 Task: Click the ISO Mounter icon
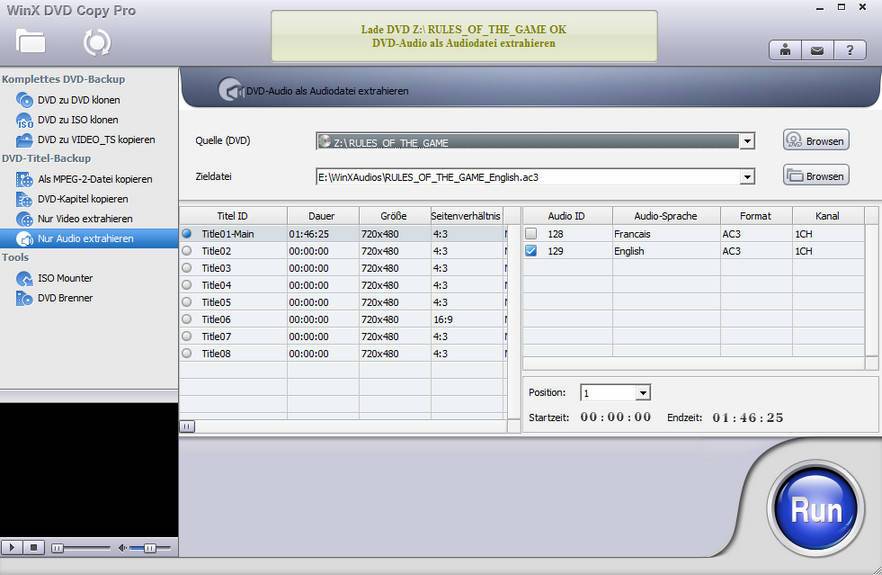tap(25, 278)
